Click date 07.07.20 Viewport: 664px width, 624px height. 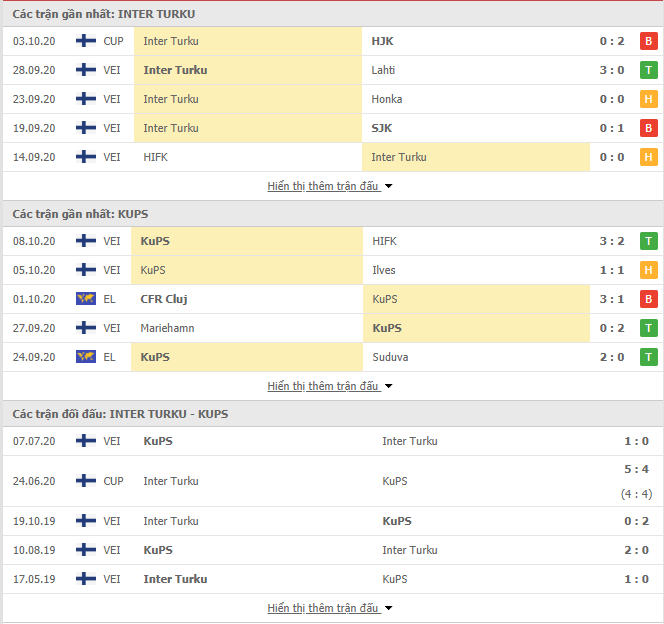34,441
